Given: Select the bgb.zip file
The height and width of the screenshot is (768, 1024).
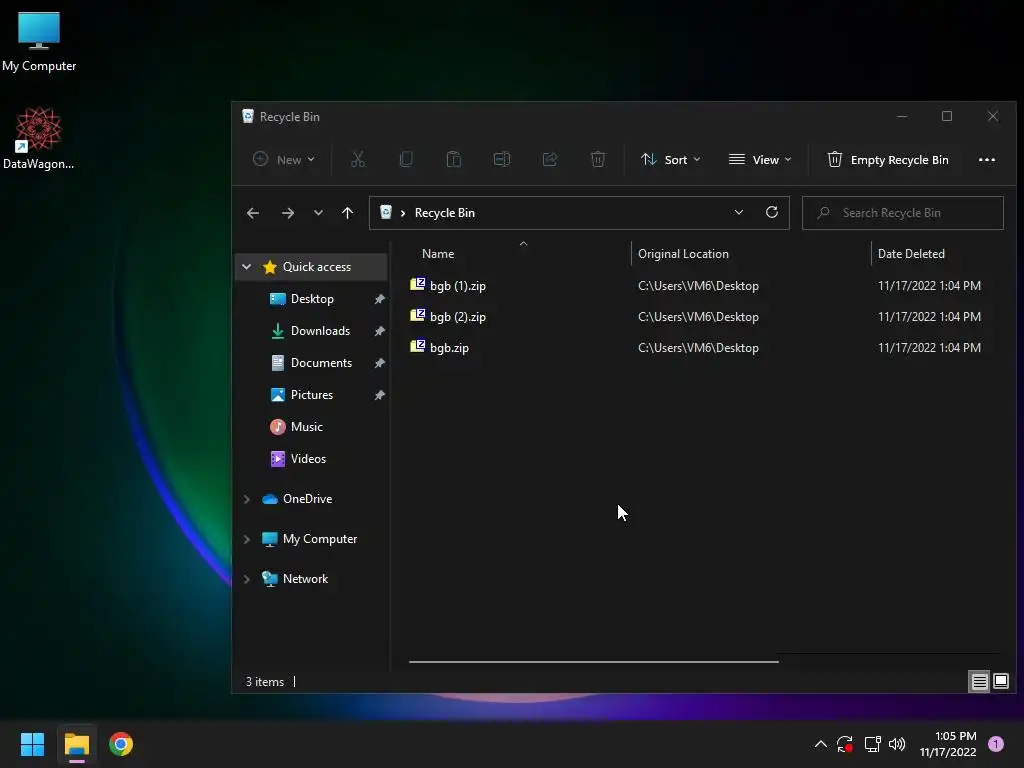Looking at the screenshot, I should point(449,348).
